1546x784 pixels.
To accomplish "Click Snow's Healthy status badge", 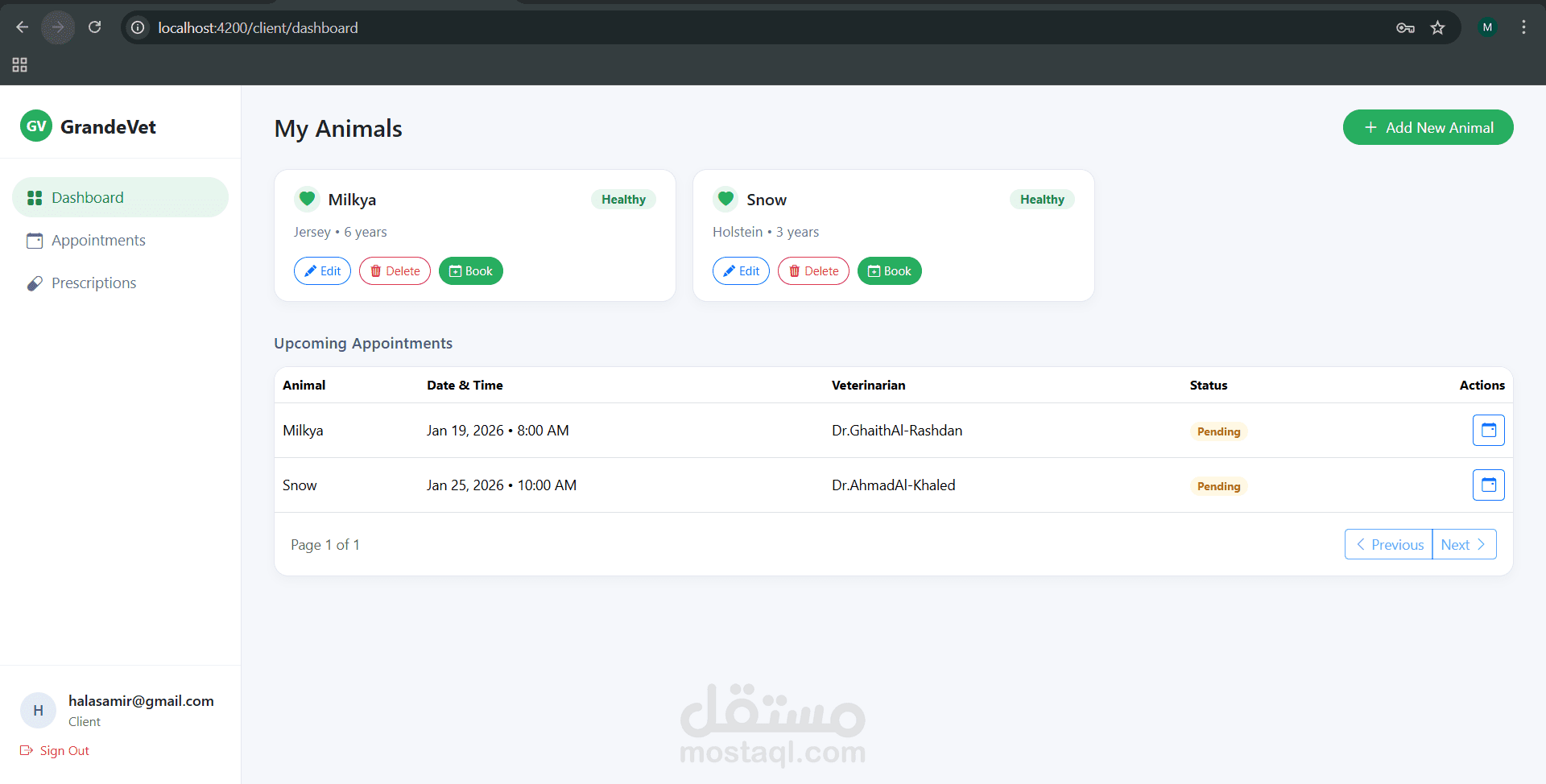I will click(1042, 200).
